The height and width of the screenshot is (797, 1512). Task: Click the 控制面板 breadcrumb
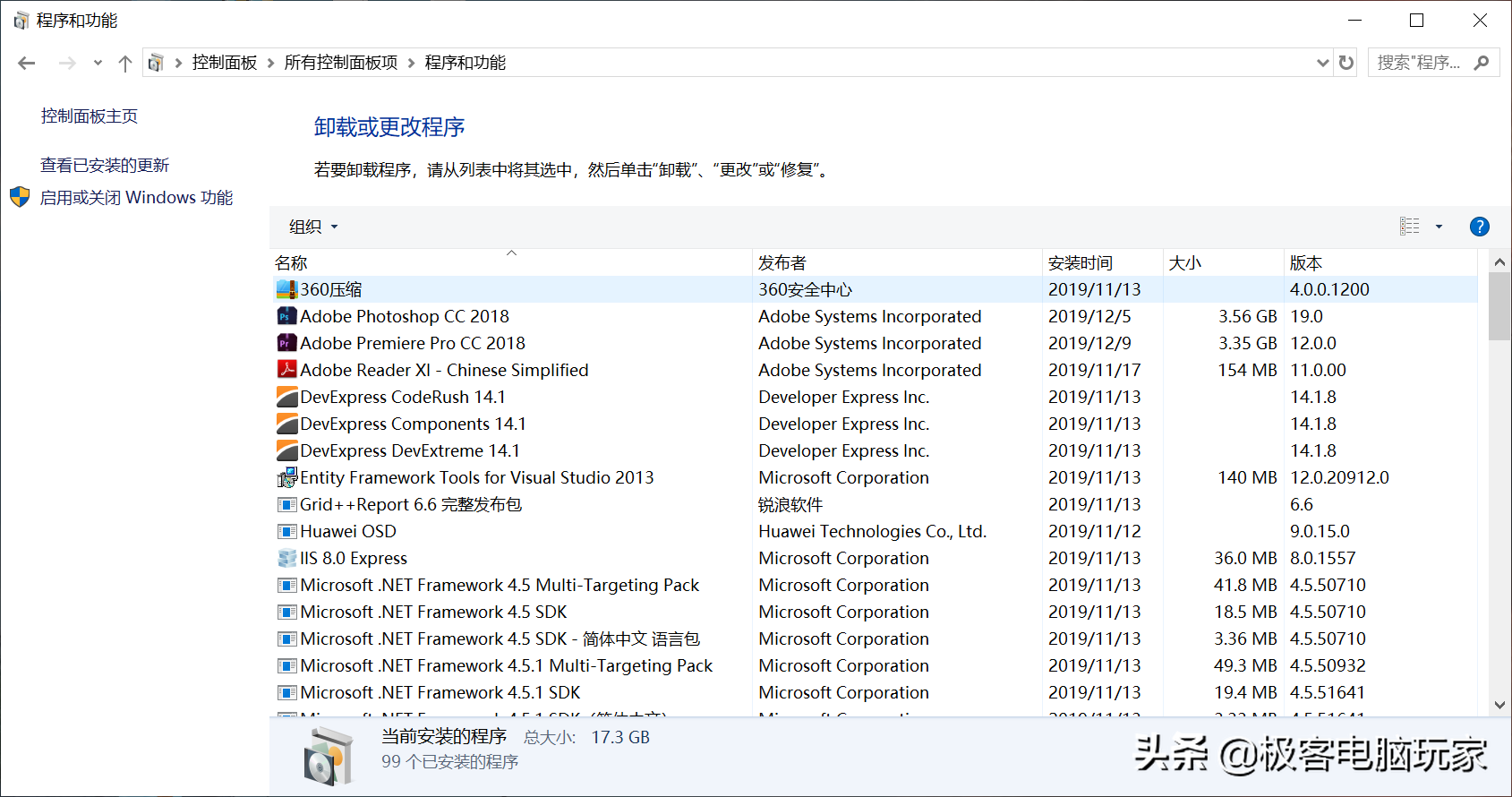coord(225,63)
